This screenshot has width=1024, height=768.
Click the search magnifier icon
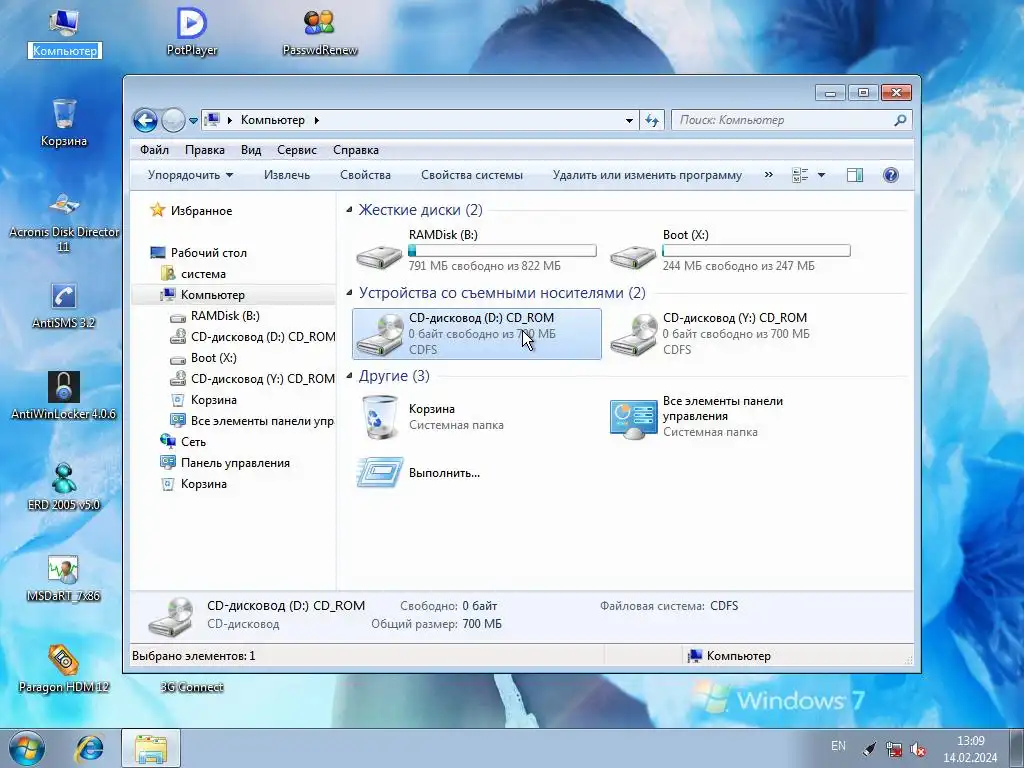pos(900,120)
